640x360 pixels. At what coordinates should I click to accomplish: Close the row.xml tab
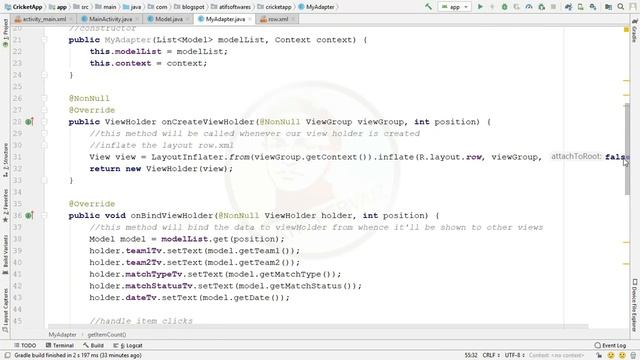click(x=293, y=19)
